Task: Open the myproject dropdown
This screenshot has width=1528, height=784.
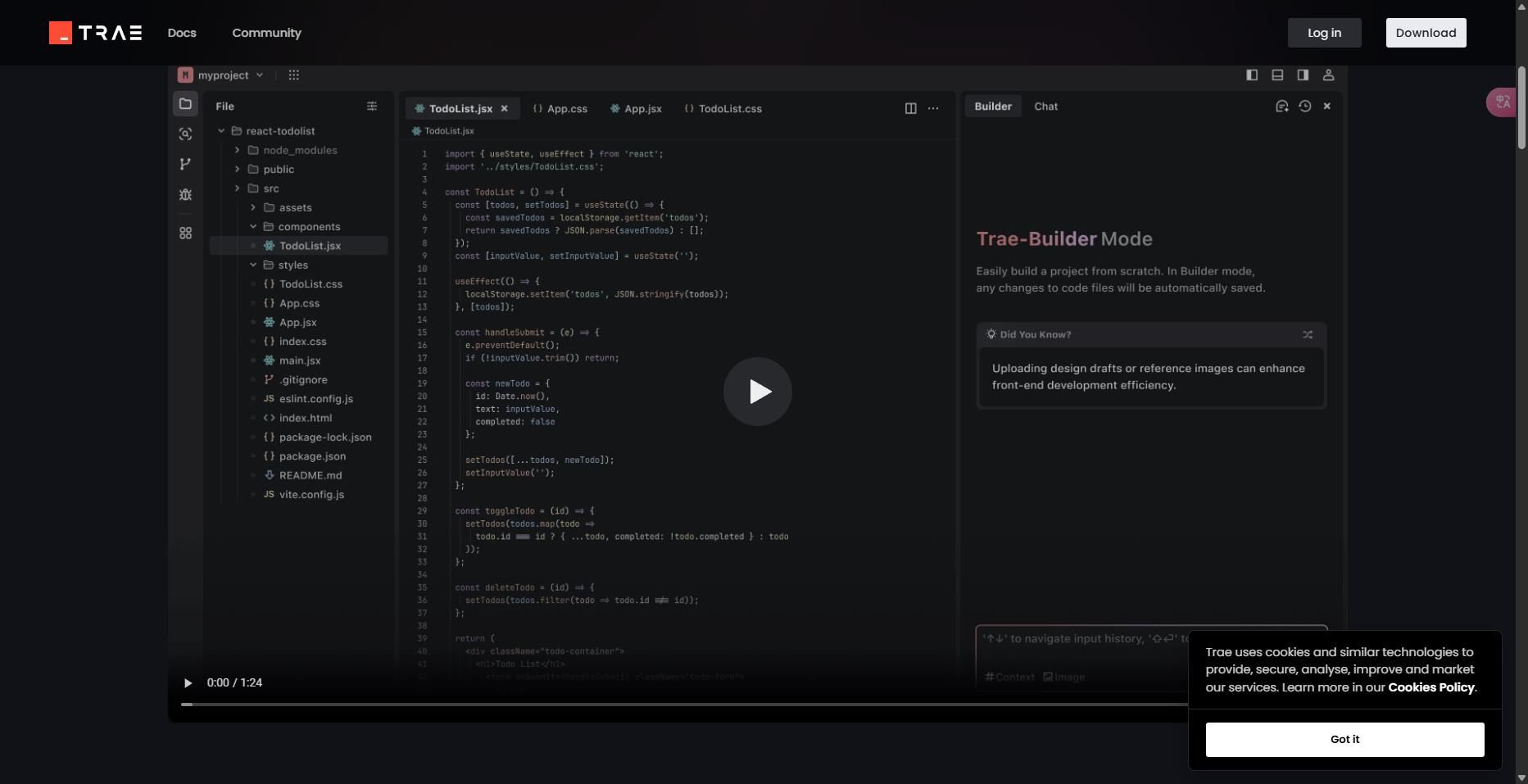Action: coord(221,75)
